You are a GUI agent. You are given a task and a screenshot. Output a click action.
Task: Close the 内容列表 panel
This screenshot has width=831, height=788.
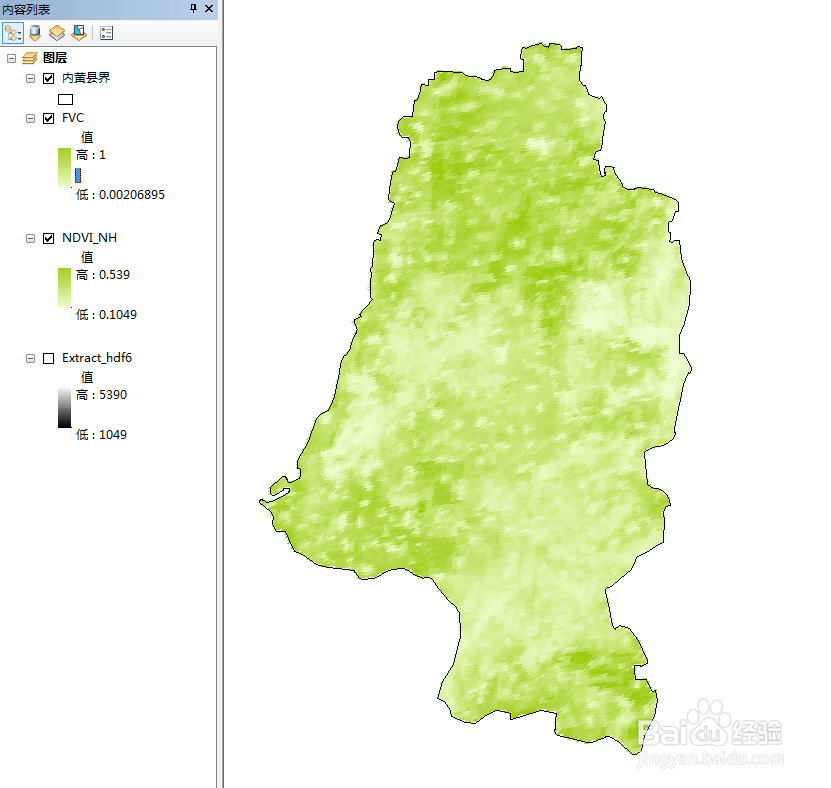(x=209, y=8)
